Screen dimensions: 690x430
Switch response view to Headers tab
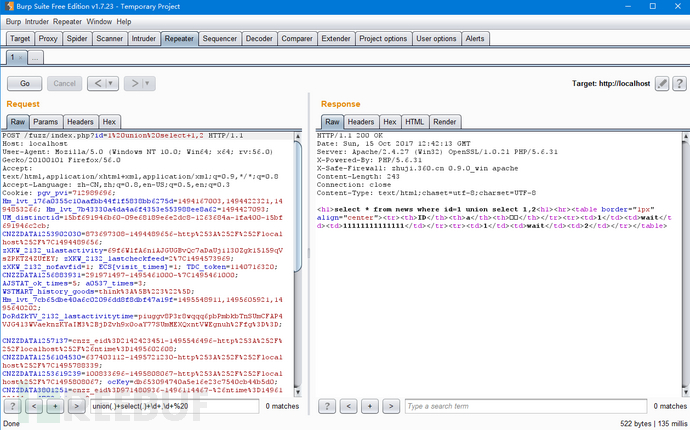coord(361,122)
